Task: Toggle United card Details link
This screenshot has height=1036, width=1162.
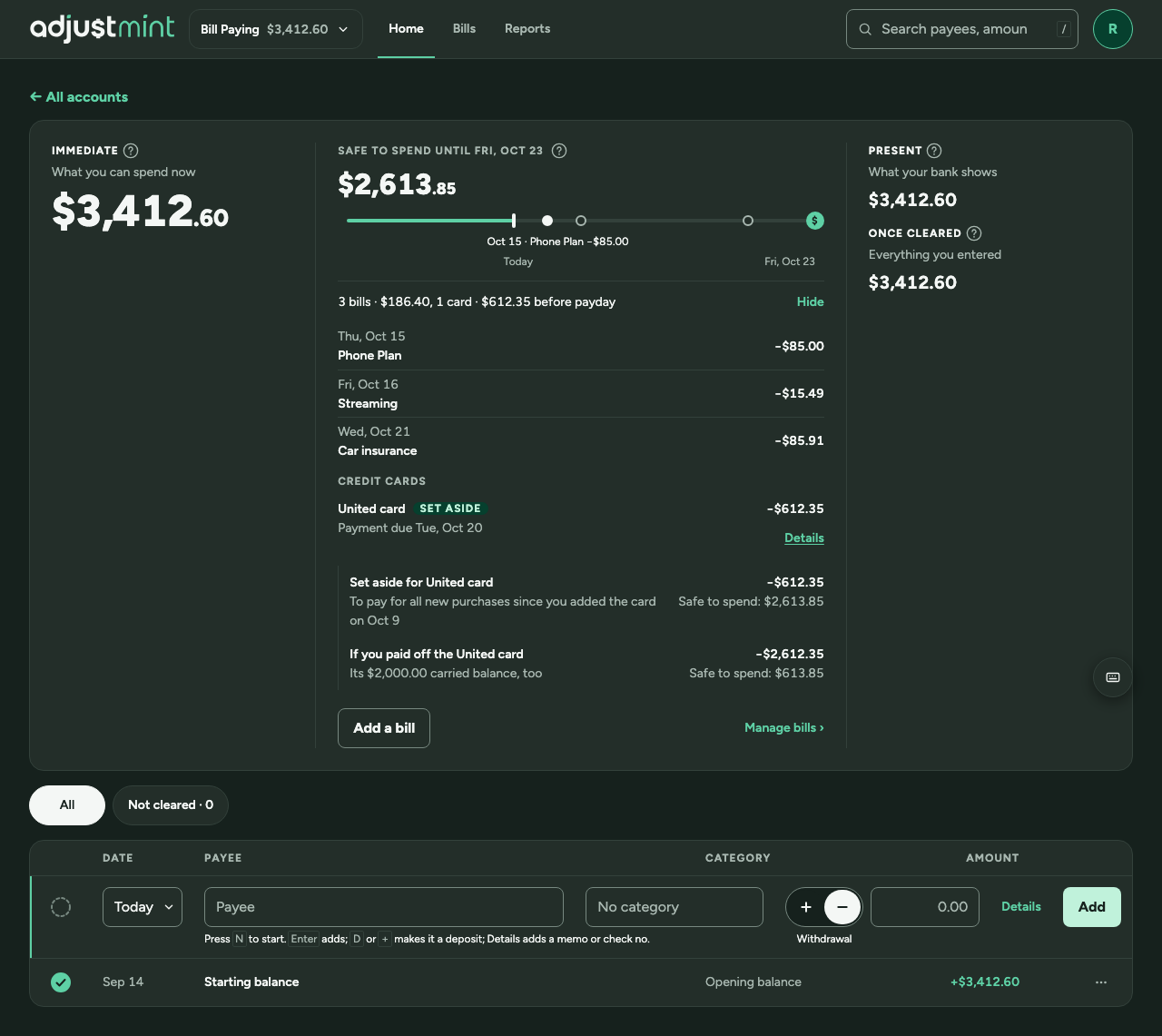Action: click(804, 538)
